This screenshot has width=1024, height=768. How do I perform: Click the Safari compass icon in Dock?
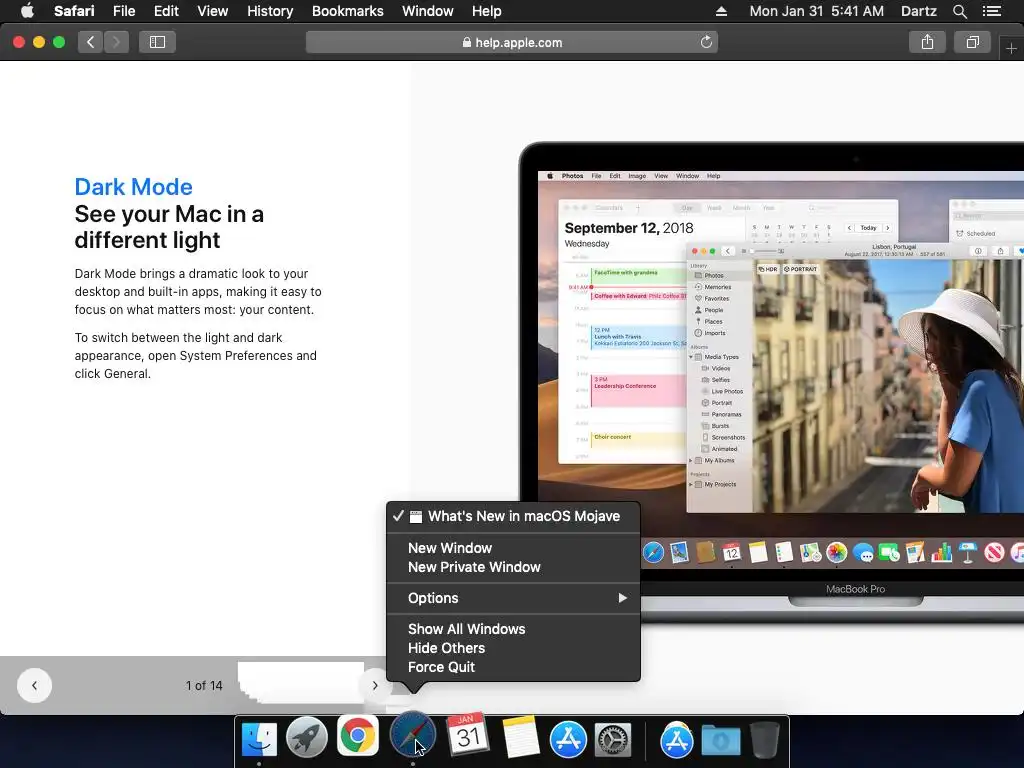point(413,736)
